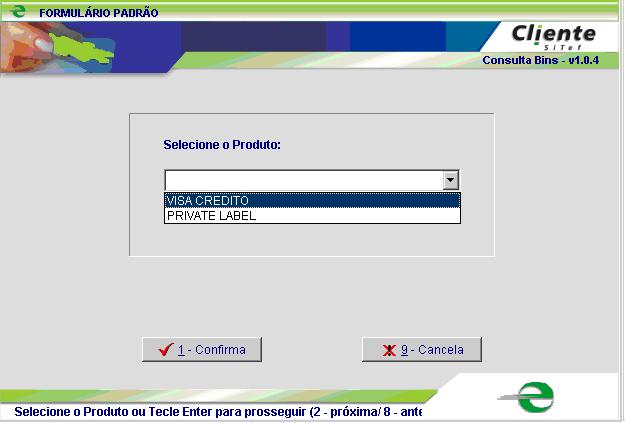Click the "FORMULÁRIO PADRÃO" window title
The image size is (625, 423).
click(x=98, y=13)
